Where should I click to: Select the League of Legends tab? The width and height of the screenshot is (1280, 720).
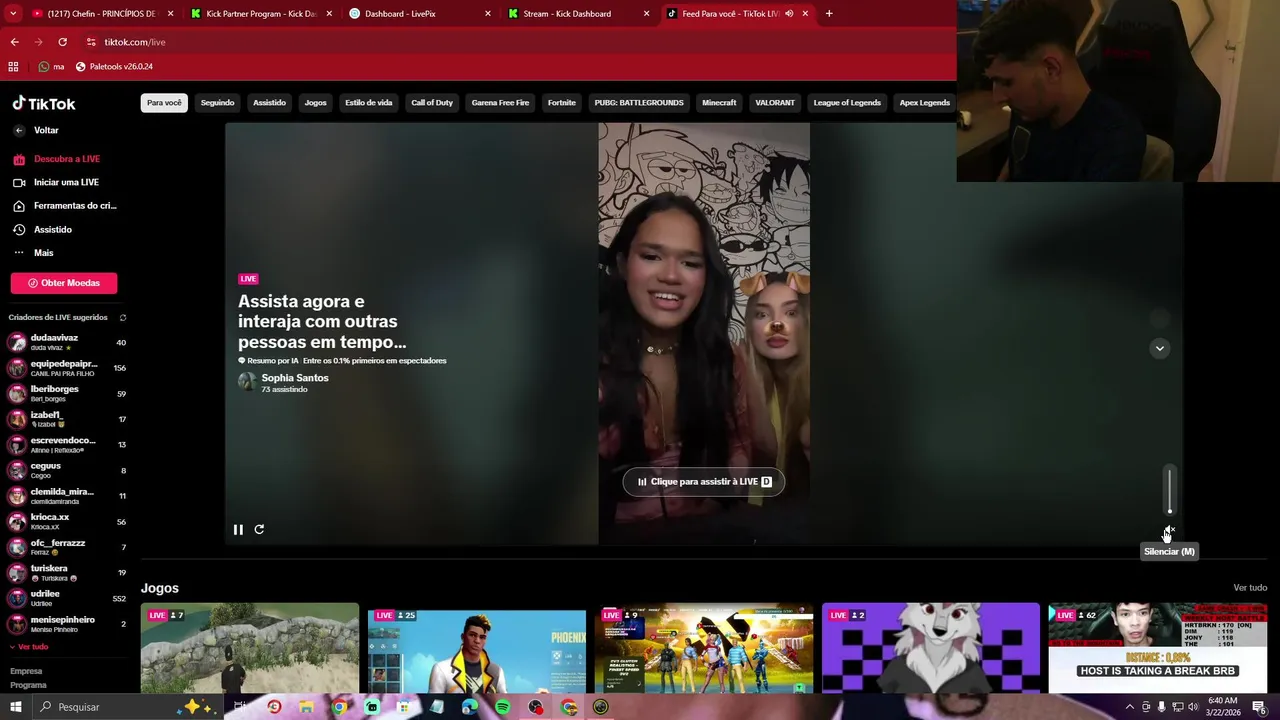point(847,103)
